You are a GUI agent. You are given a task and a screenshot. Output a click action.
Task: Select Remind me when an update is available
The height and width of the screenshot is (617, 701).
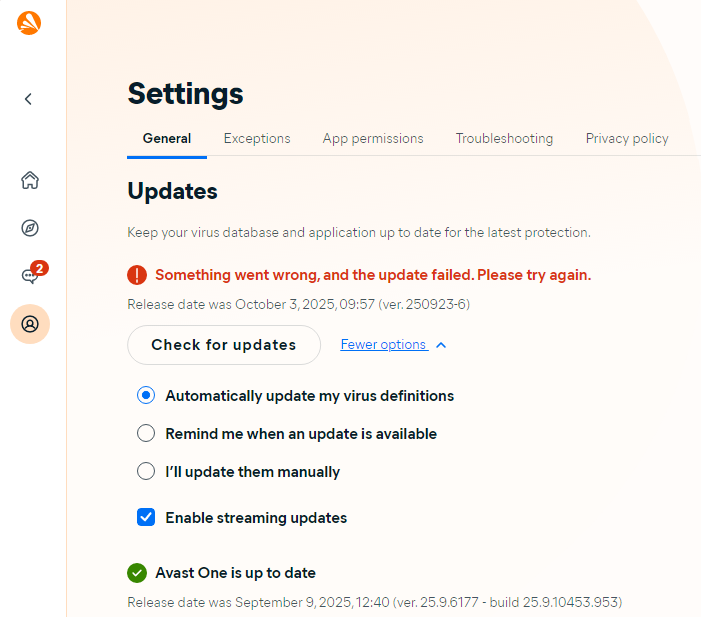pyautogui.click(x=146, y=434)
